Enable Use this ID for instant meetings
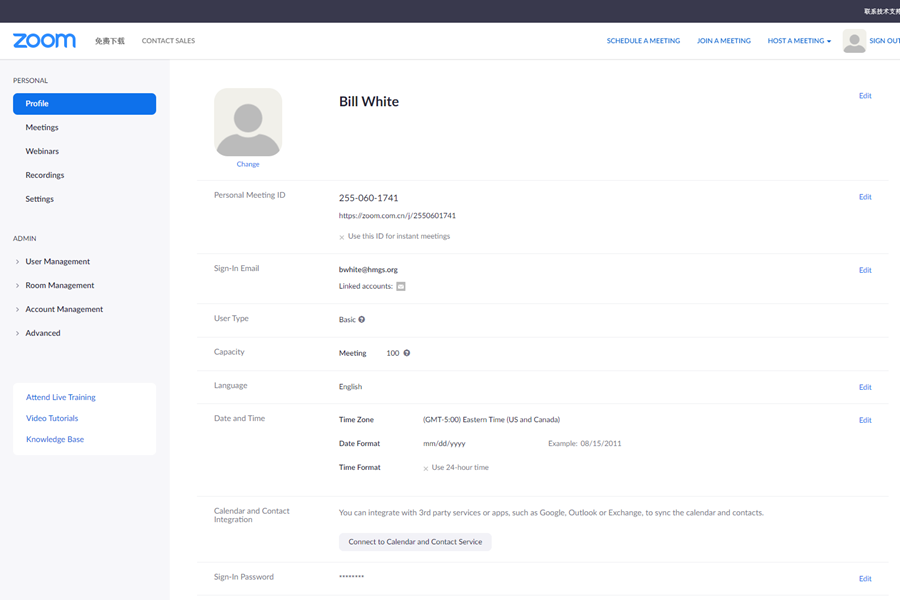The width and height of the screenshot is (900, 600). click(x=342, y=237)
